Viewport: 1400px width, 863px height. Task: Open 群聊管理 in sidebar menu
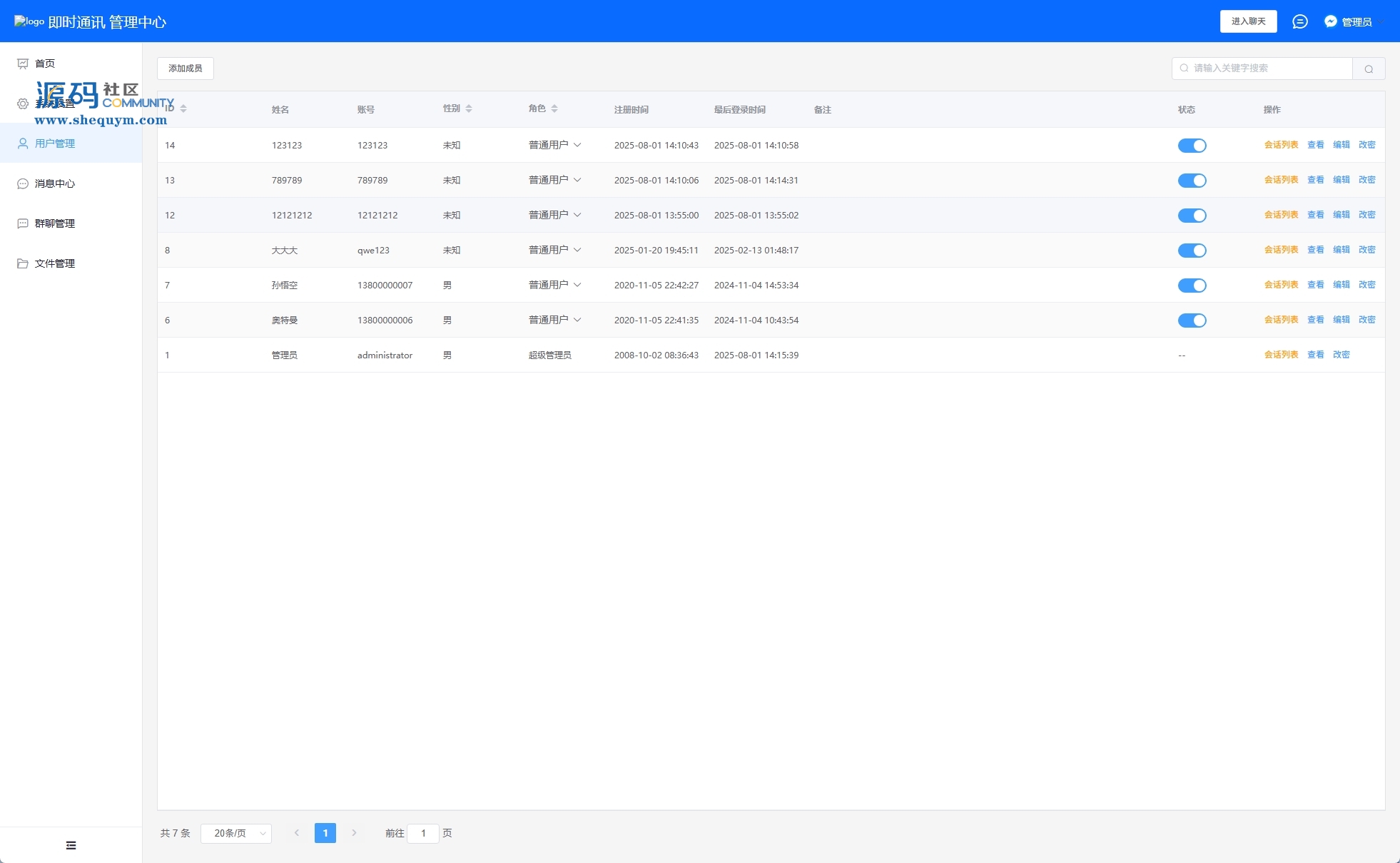(55, 223)
